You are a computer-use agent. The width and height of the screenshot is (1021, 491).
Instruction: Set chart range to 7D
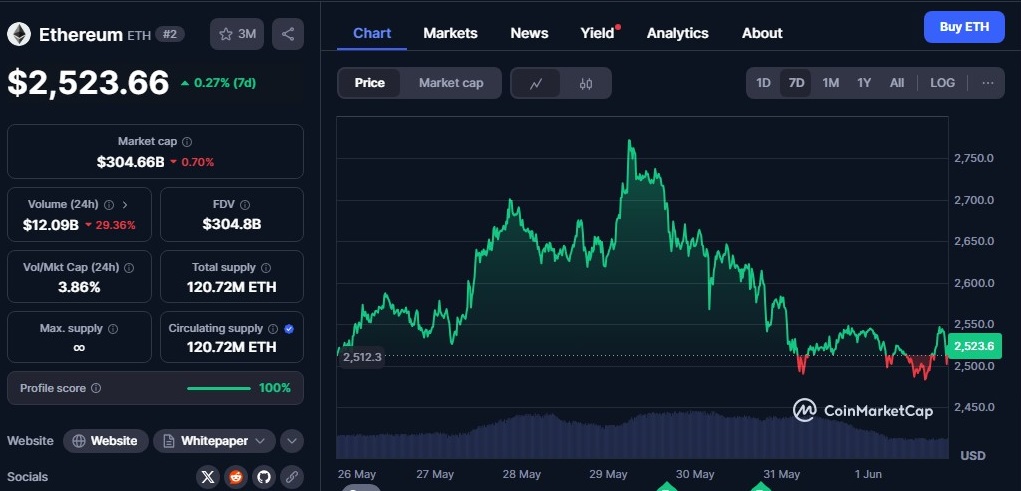(x=796, y=83)
